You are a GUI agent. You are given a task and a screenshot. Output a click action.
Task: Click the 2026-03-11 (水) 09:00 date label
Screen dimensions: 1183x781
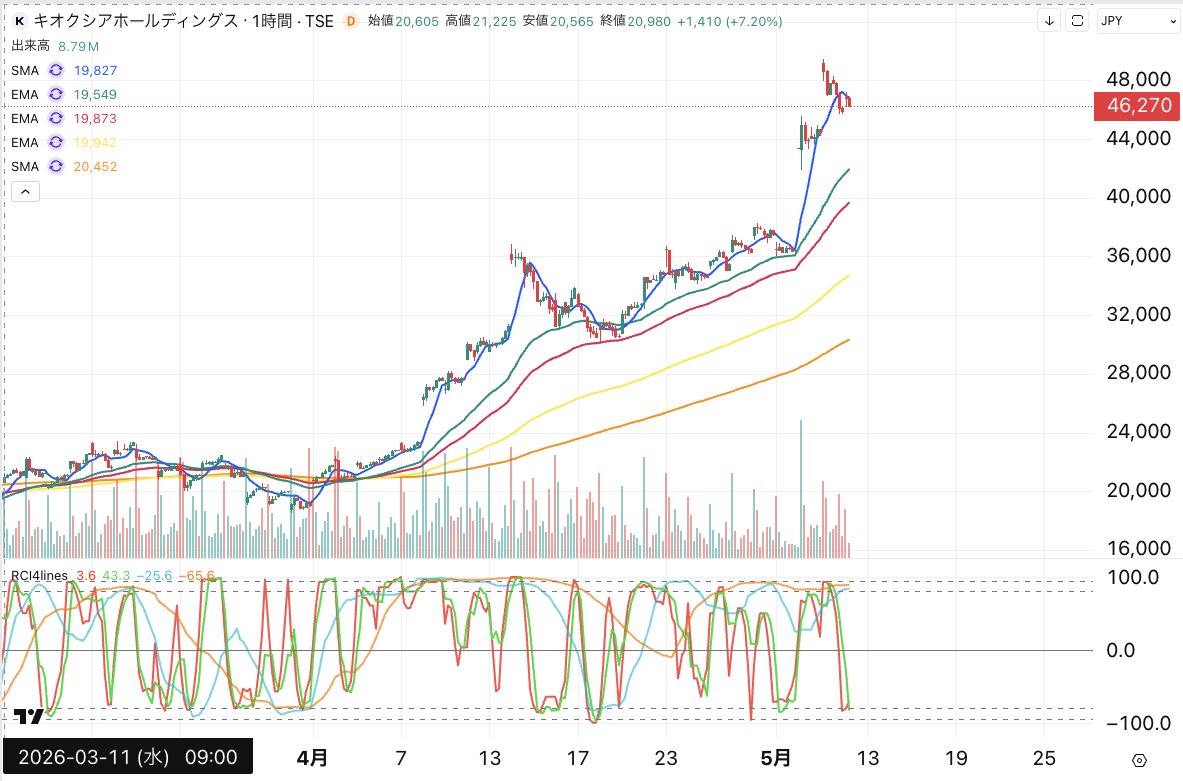128,757
